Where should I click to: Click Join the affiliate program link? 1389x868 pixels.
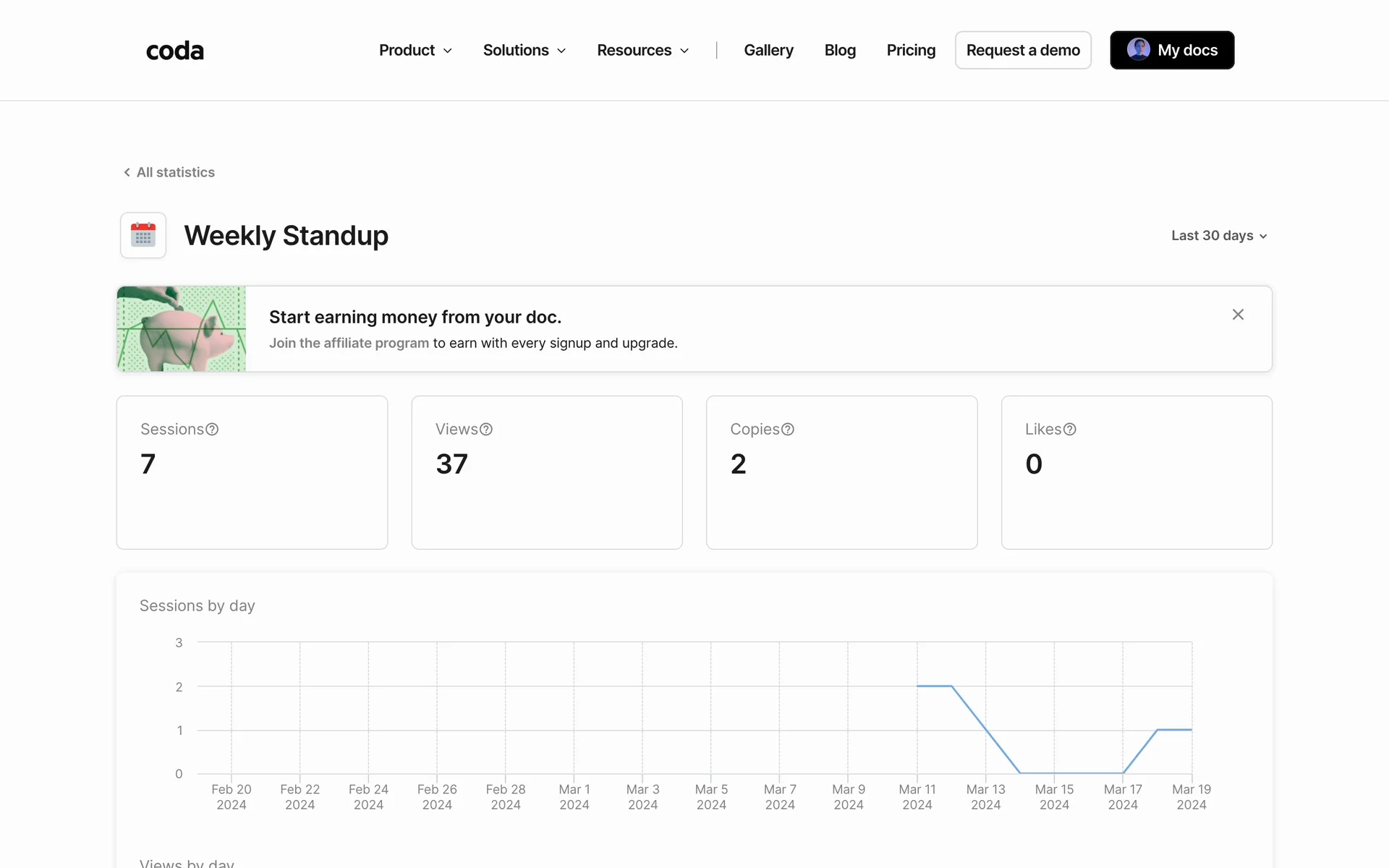click(349, 343)
